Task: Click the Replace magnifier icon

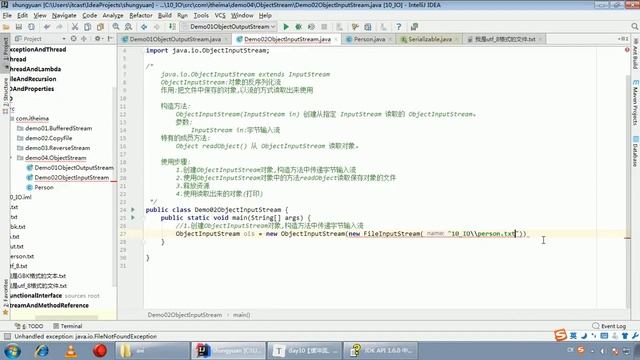Action: (129, 27)
